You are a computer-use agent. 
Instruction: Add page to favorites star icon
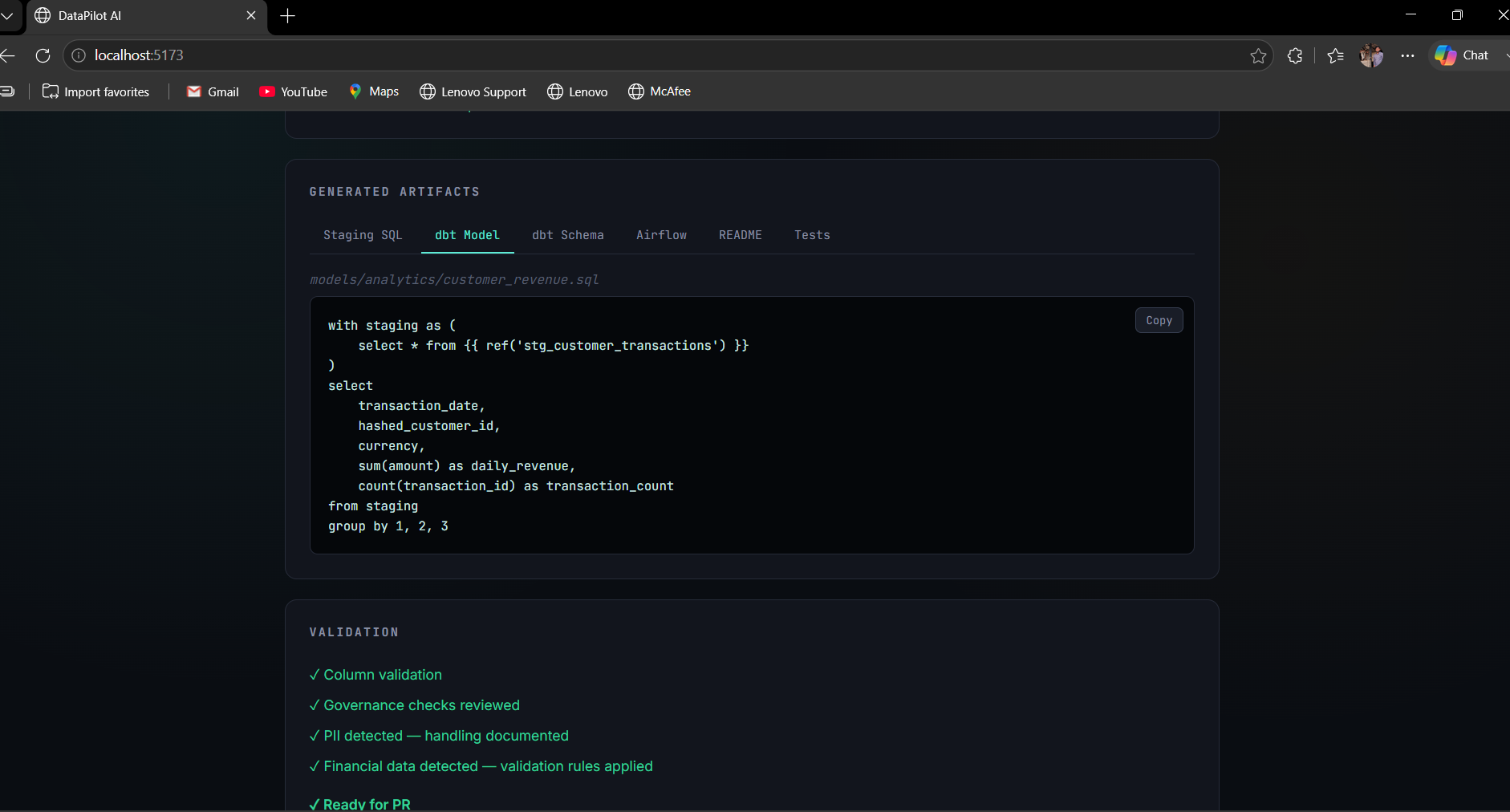1258,55
